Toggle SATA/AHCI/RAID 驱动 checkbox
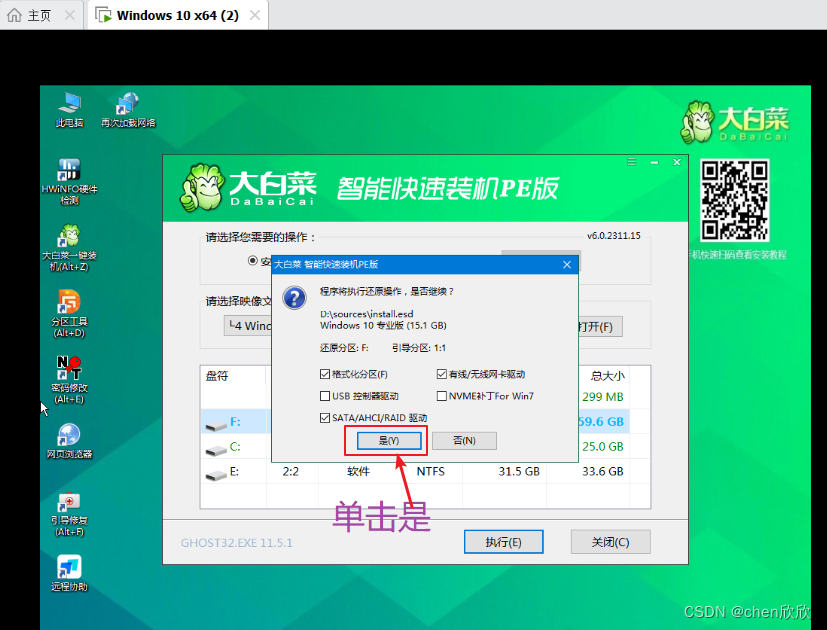 tap(325, 418)
